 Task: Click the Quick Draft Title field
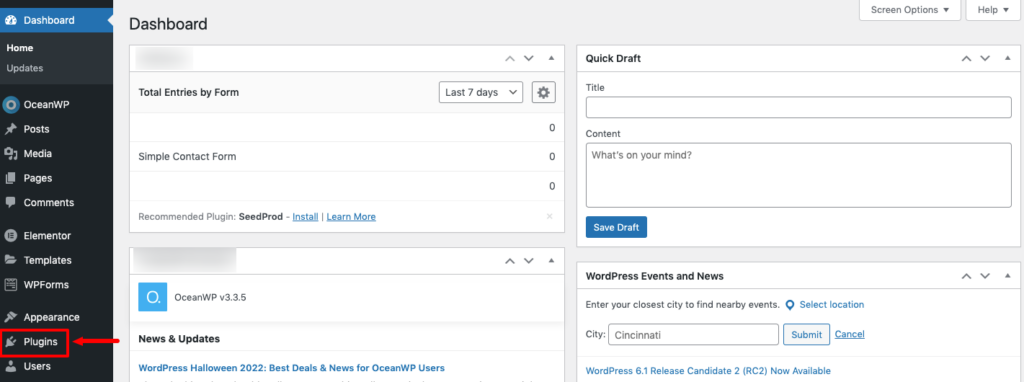click(x=799, y=107)
